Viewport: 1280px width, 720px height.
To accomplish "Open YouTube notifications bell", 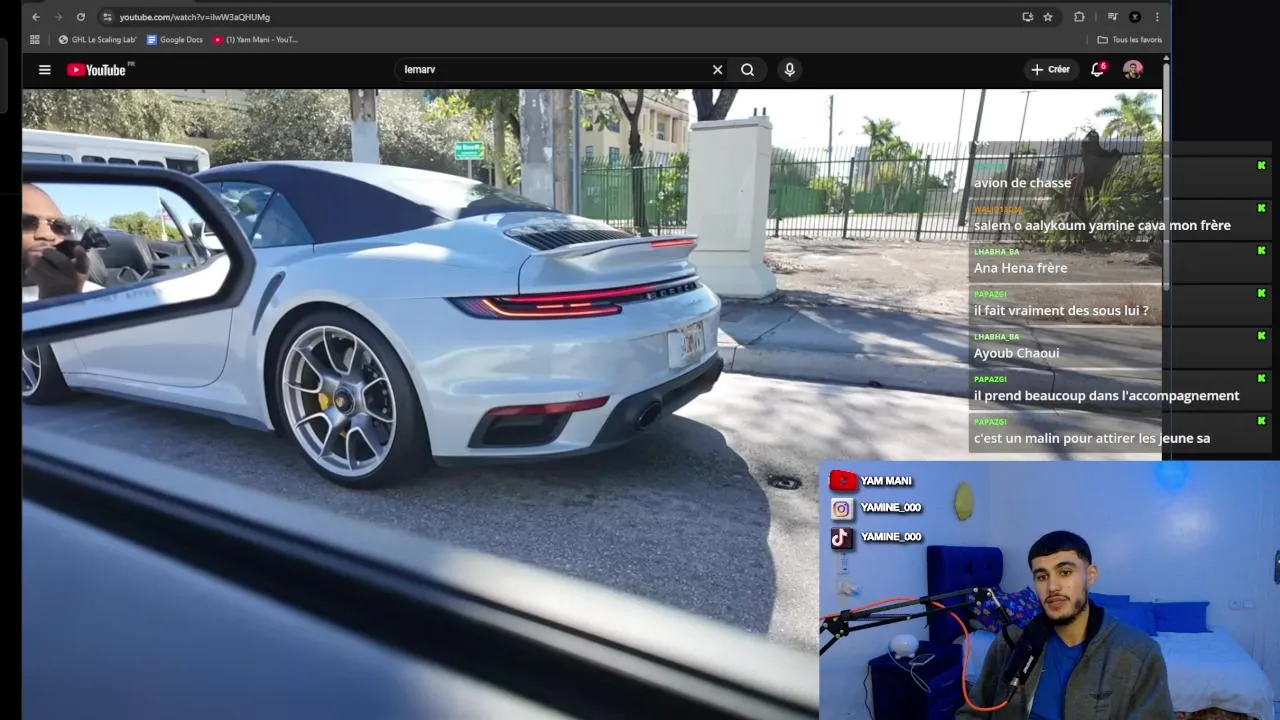I will (x=1097, y=70).
